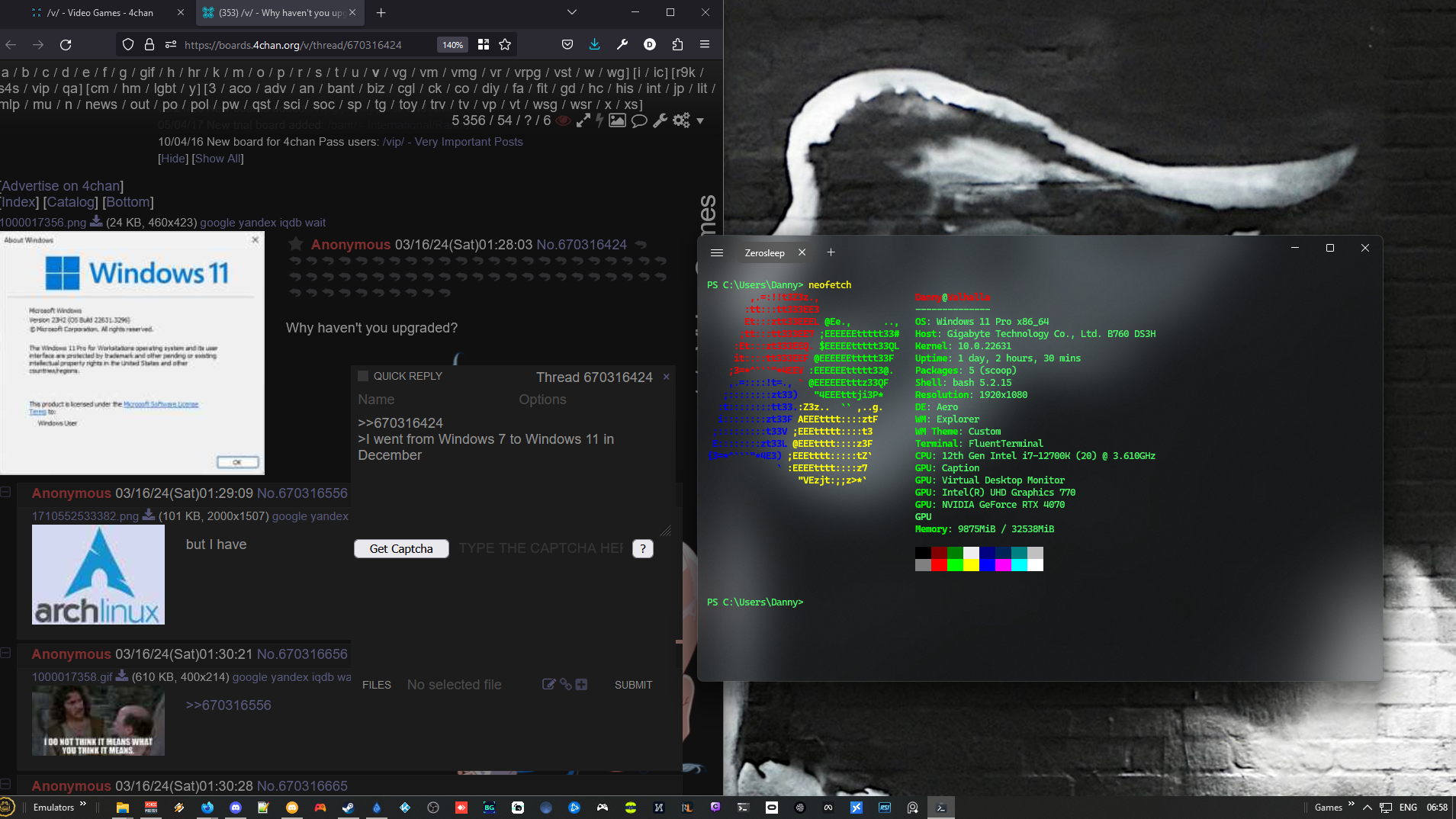This screenshot has width=1456, height=819.
Task: Open the gallery picture icon in the 4chan header
Action: (617, 120)
